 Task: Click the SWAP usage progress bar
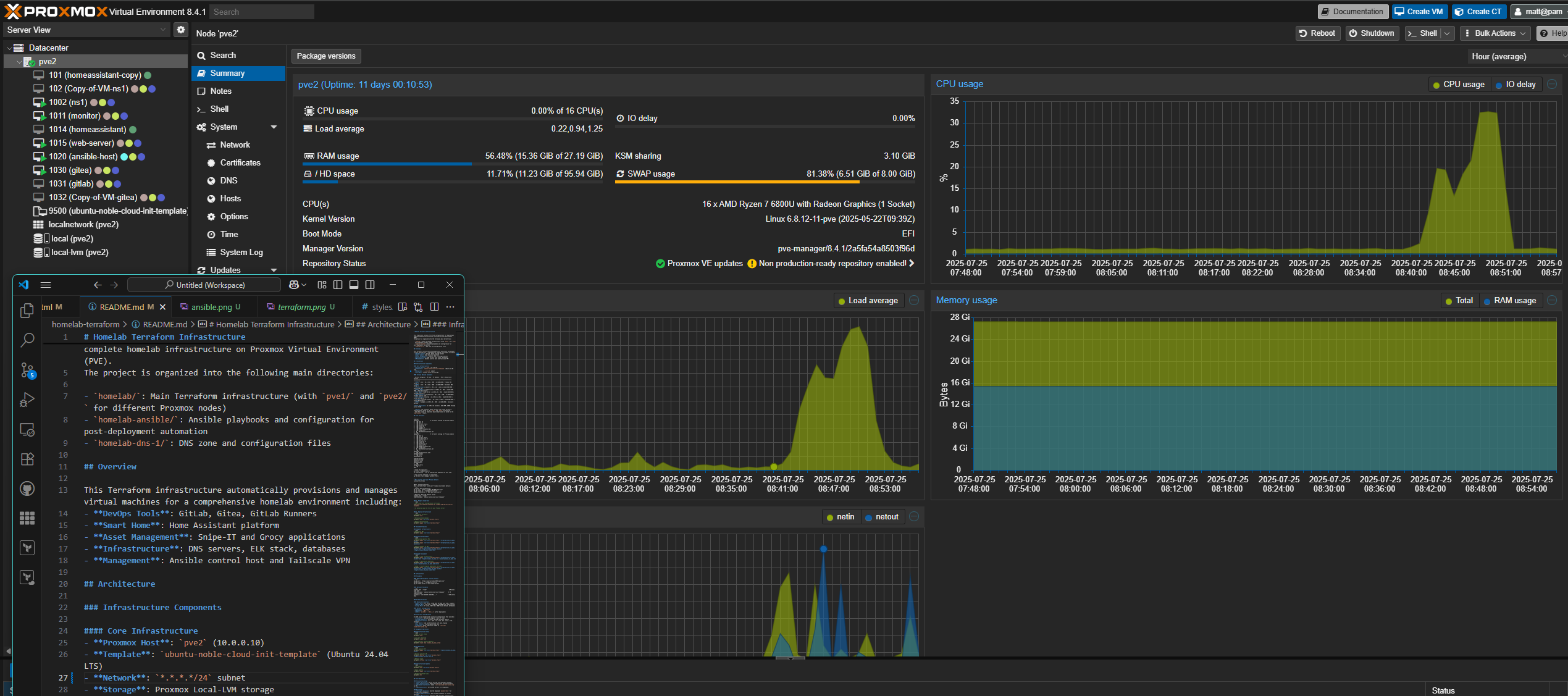tap(765, 182)
